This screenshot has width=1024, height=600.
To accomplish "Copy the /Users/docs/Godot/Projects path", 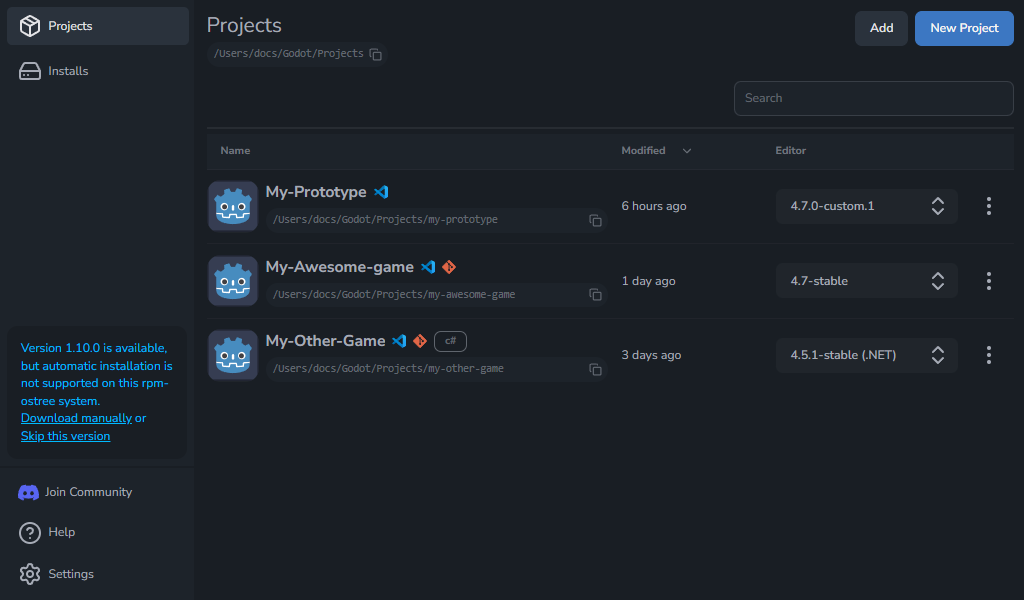I will click(x=376, y=54).
